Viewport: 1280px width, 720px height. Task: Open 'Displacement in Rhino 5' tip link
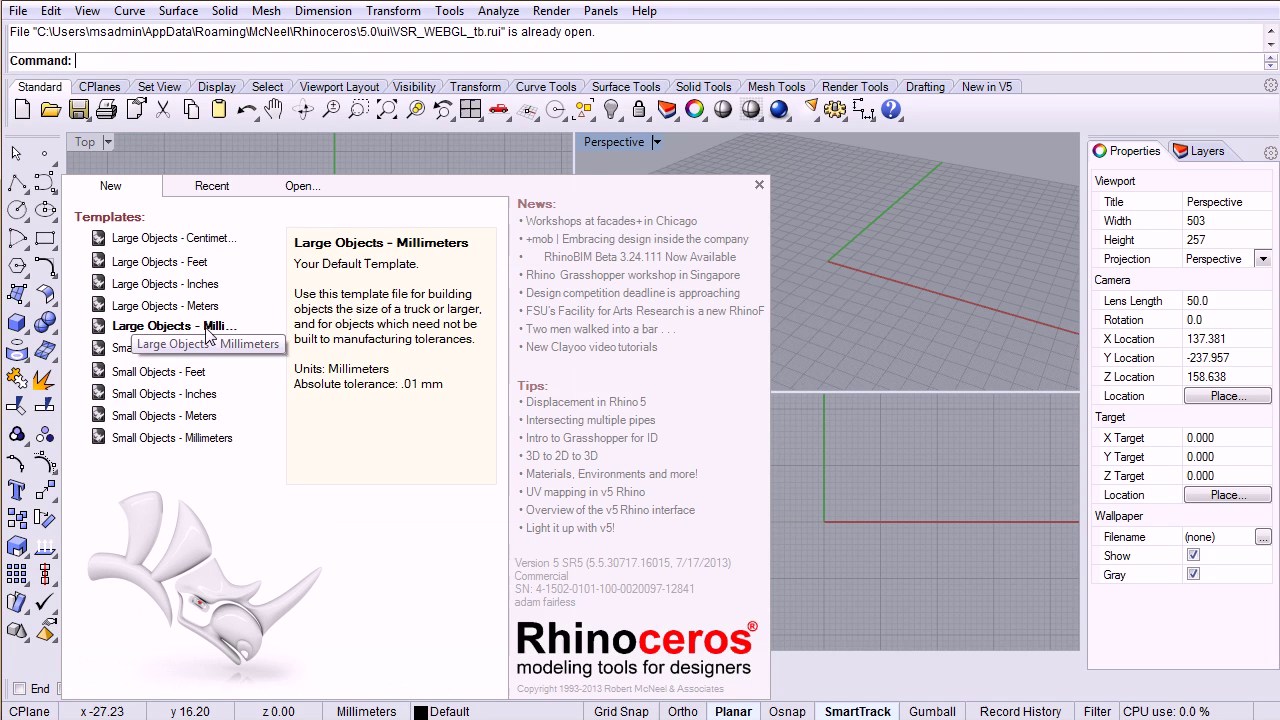tap(586, 402)
